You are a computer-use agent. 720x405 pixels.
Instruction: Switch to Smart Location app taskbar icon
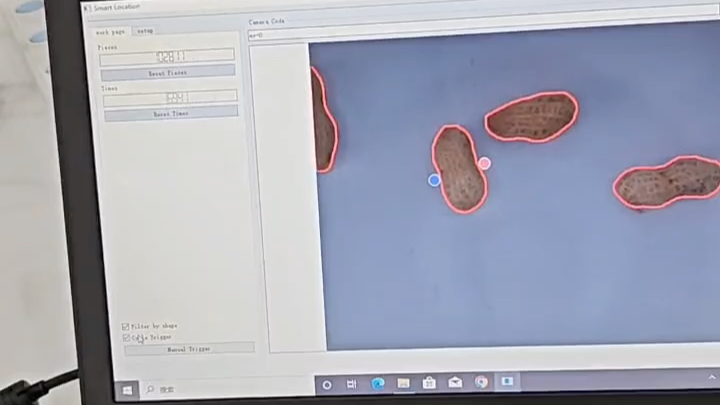coord(507,381)
